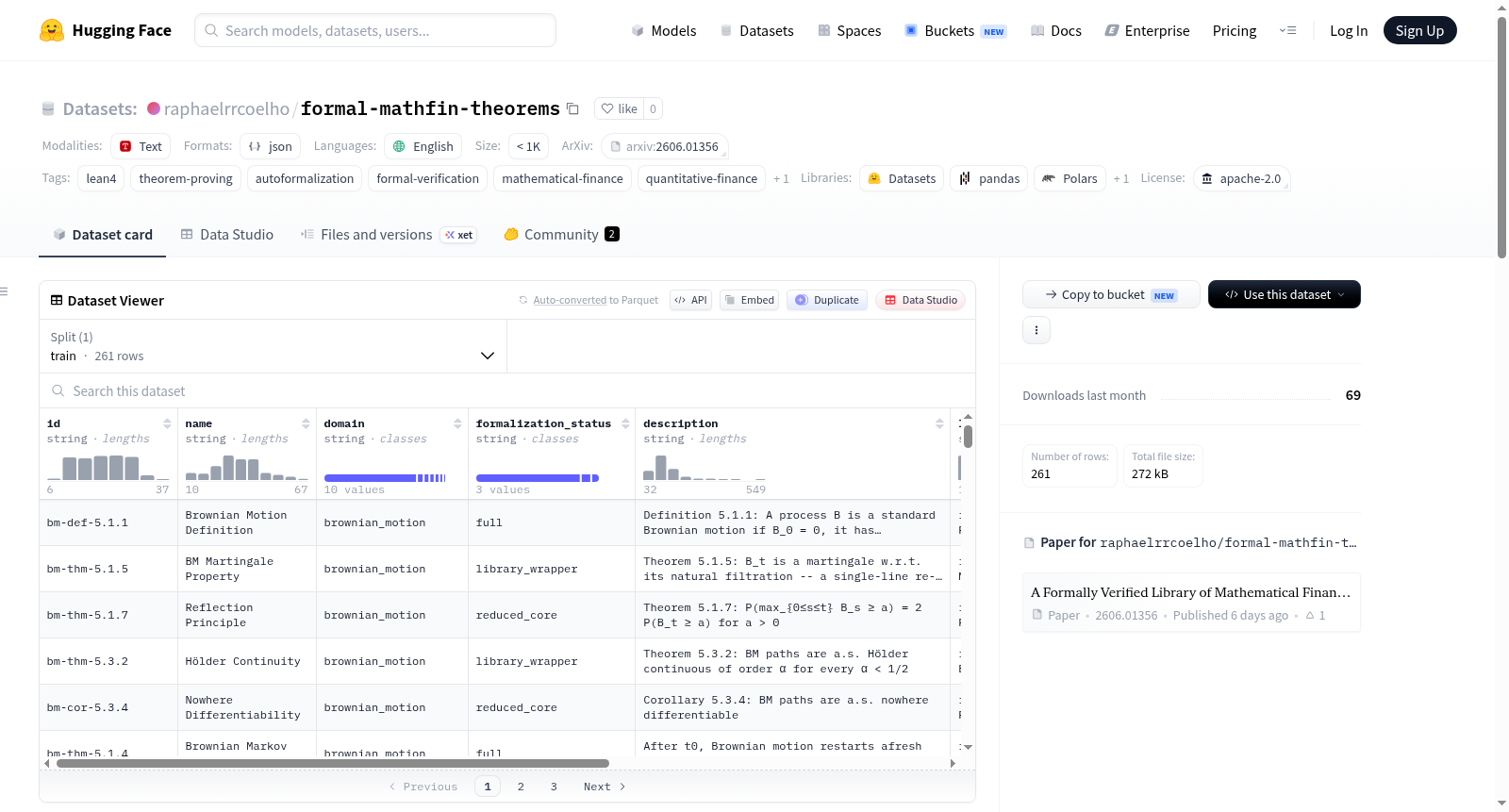Viewport: 1509px width, 812px height.
Task: Open the Use this dataset dropdown
Action: pos(1285,294)
